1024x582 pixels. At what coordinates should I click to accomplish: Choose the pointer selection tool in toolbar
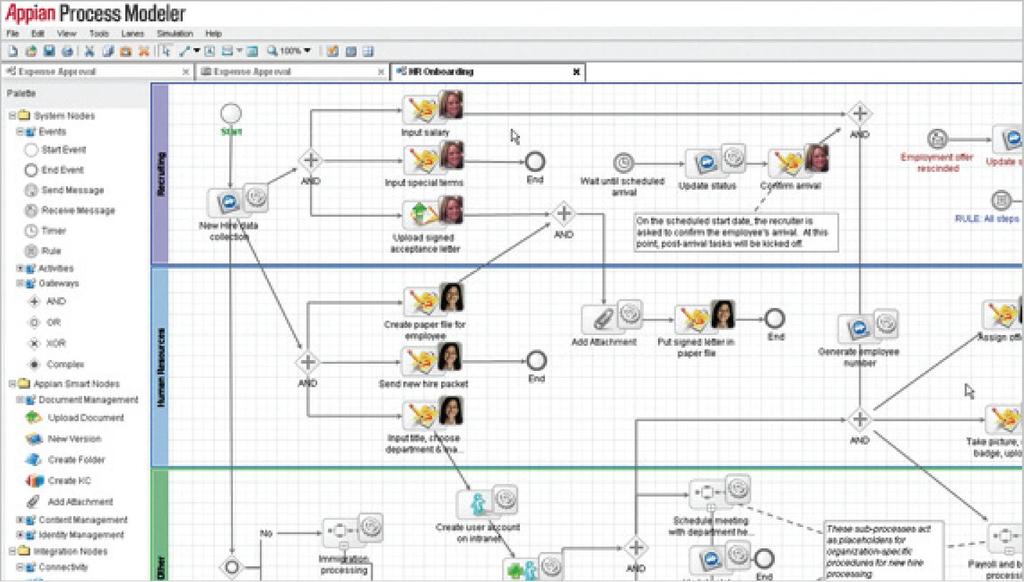click(166, 51)
